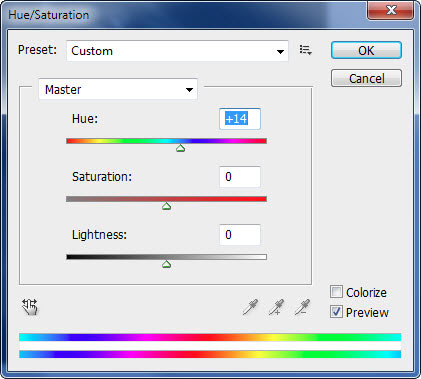The height and width of the screenshot is (379, 421).
Task: Click the Lightness: label
Action: pos(99,235)
